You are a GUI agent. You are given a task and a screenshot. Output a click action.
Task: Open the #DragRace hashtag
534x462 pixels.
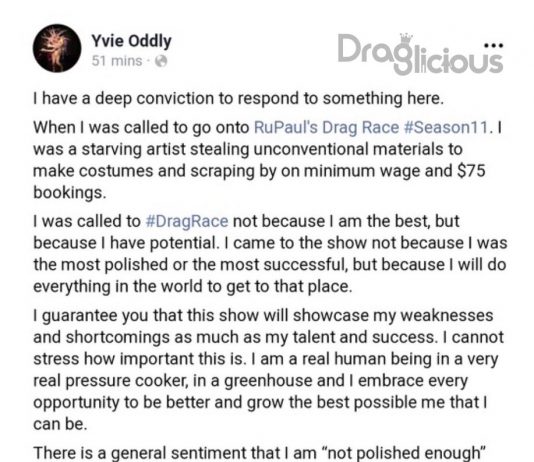pos(187,221)
